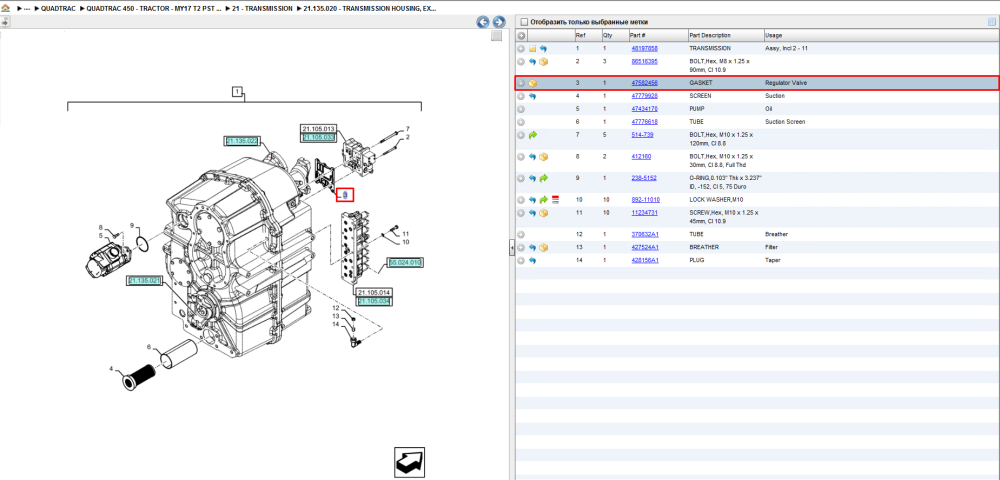1000x480 pixels.
Task: Click the pin panel icon below home
Action: 5,22
